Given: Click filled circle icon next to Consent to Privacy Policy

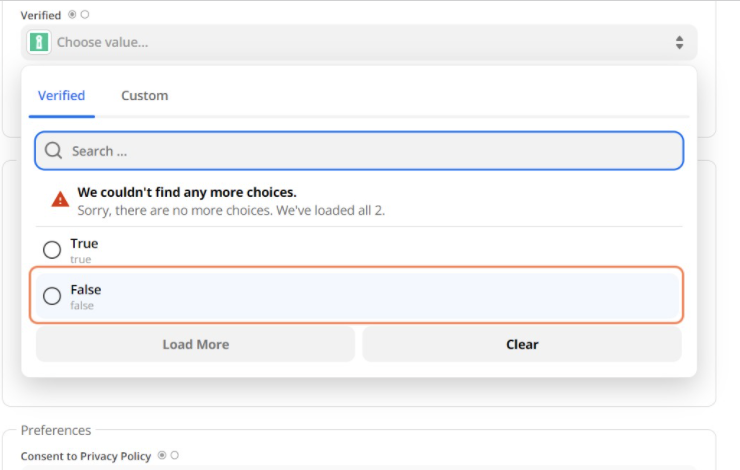Looking at the screenshot, I should (162, 456).
